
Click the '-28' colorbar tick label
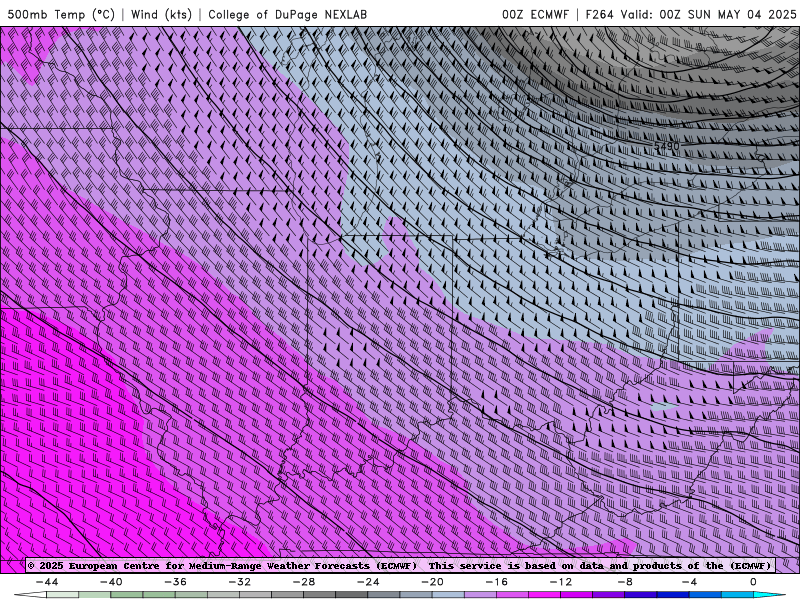click(x=304, y=582)
